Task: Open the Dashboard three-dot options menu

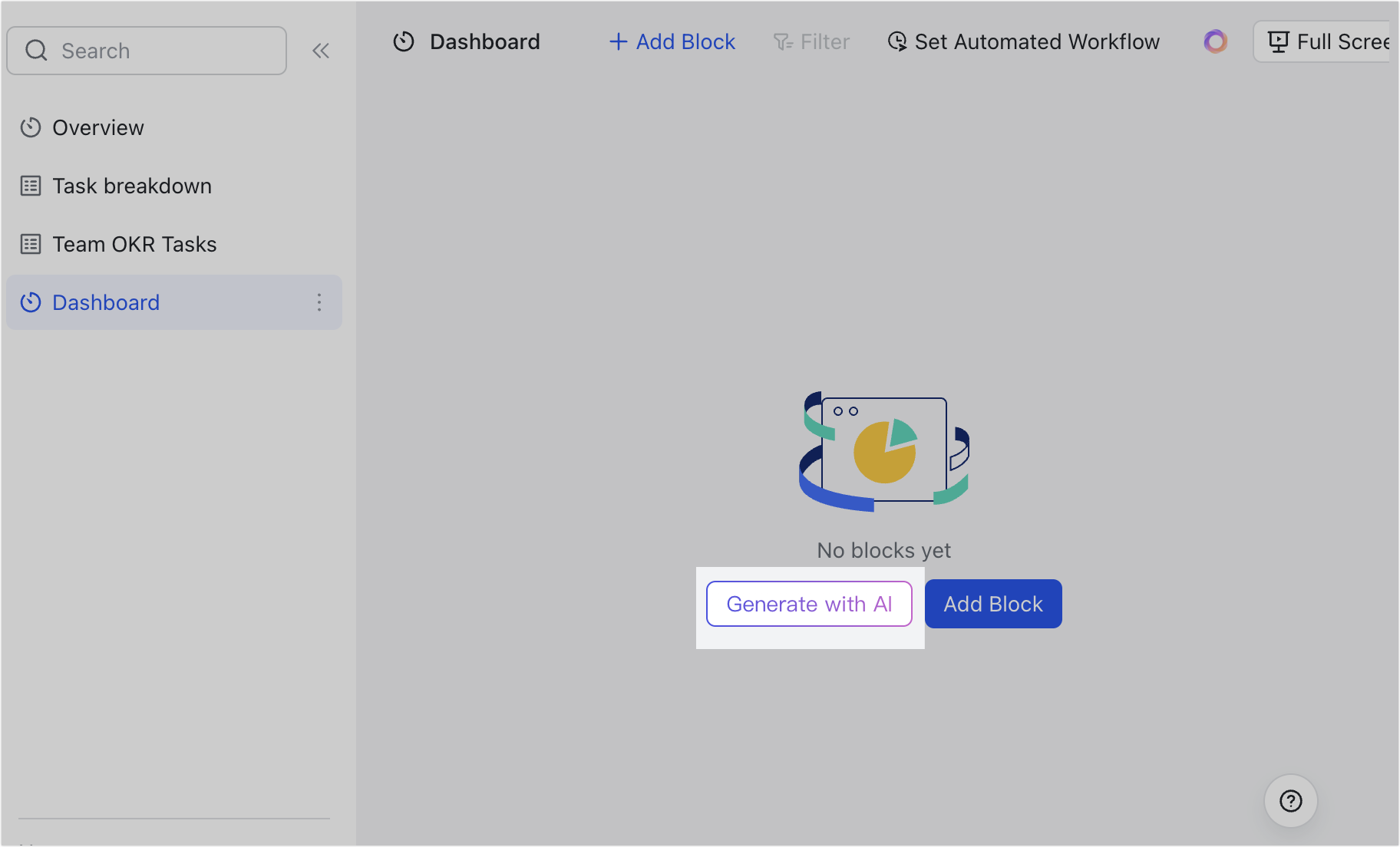Action: pyautogui.click(x=319, y=302)
